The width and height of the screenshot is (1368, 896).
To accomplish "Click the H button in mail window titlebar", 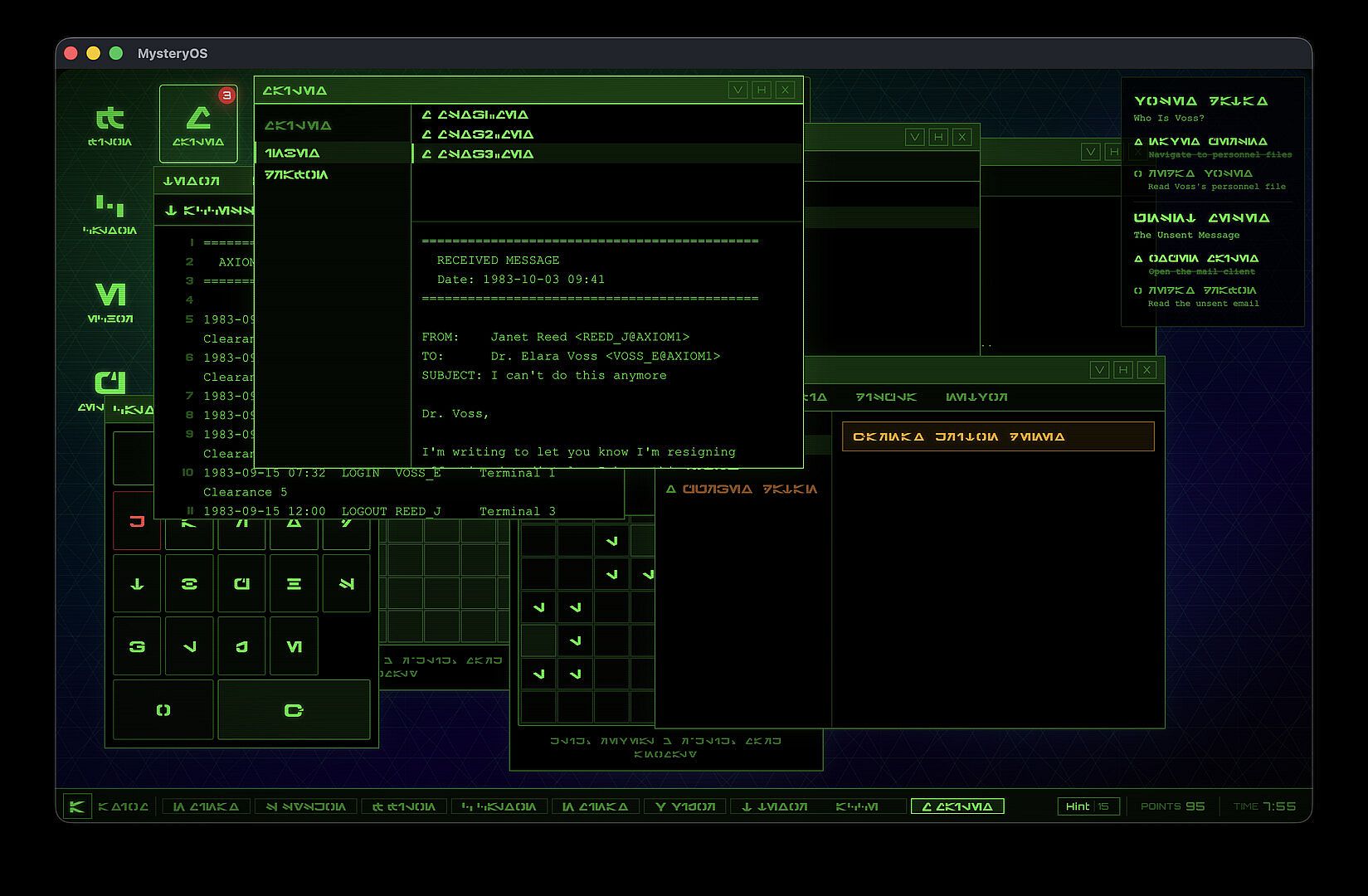I will pyautogui.click(x=761, y=90).
